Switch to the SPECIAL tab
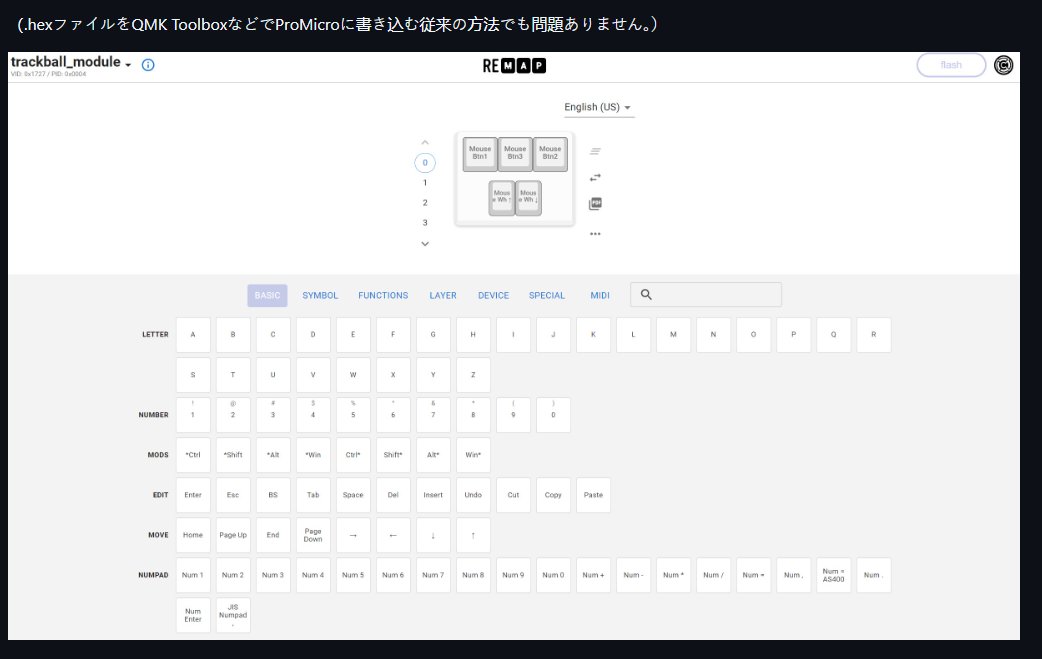This screenshot has width=1042, height=659. [547, 296]
